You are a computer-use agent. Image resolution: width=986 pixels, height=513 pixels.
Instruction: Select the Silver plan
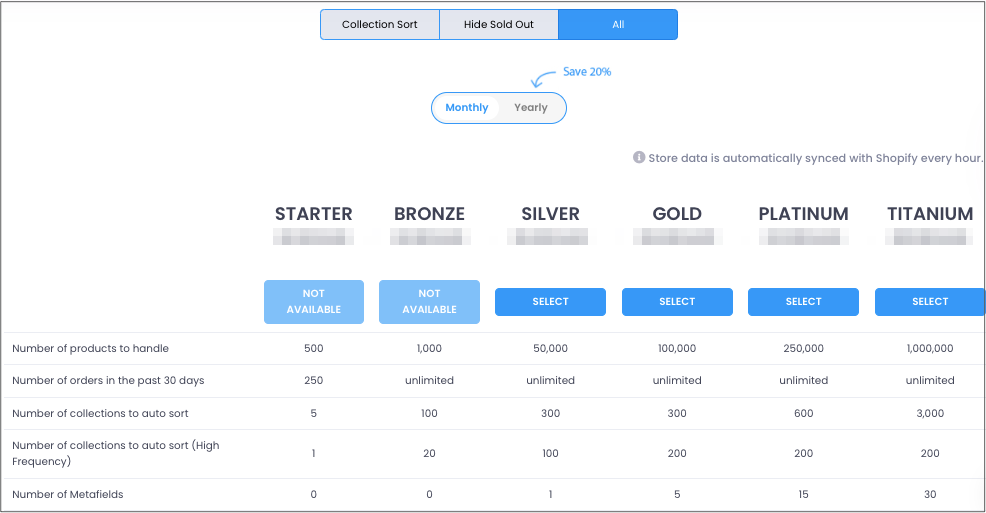tap(550, 302)
